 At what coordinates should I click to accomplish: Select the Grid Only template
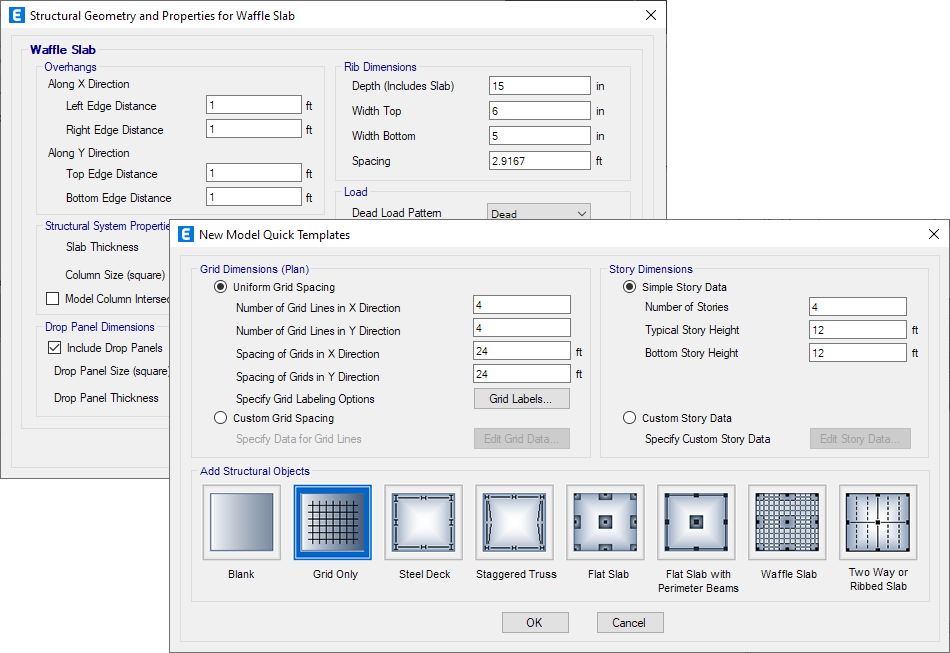click(x=332, y=521)
